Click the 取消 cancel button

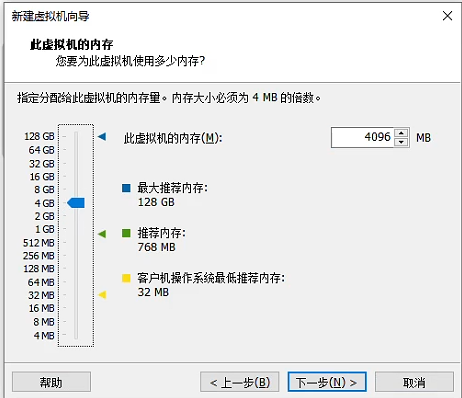414,382
